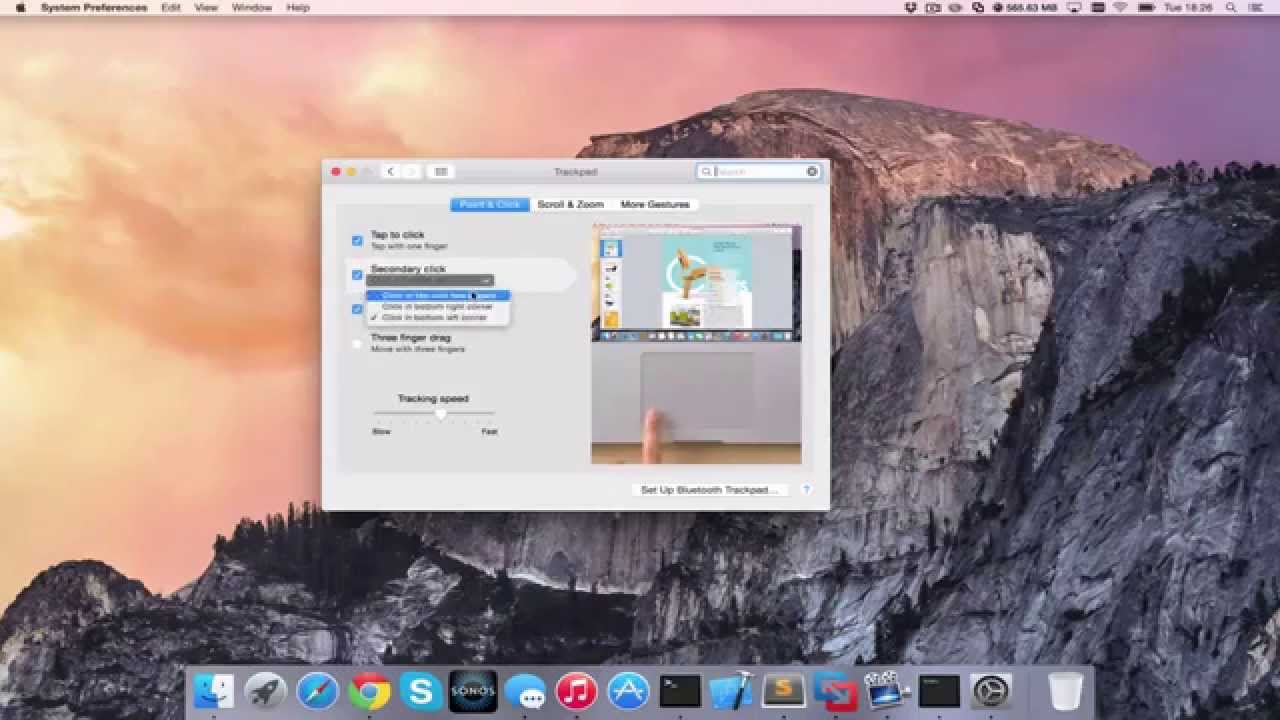Click the Tracking speed slider handle
This screenshot has width=1280, height=720.
440,413
